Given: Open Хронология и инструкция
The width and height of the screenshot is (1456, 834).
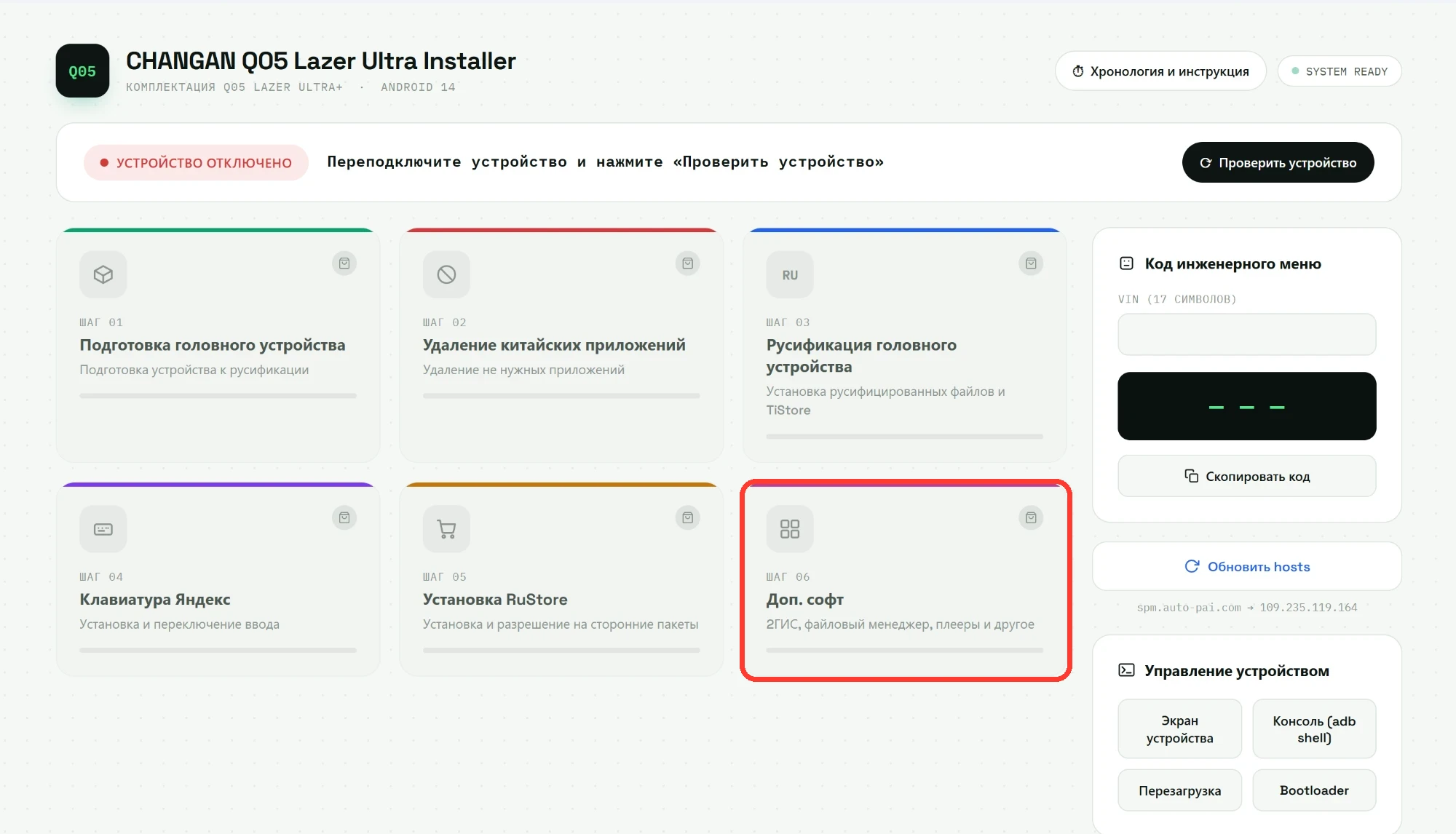Looking at the screenshot, I should point(1160,71).
